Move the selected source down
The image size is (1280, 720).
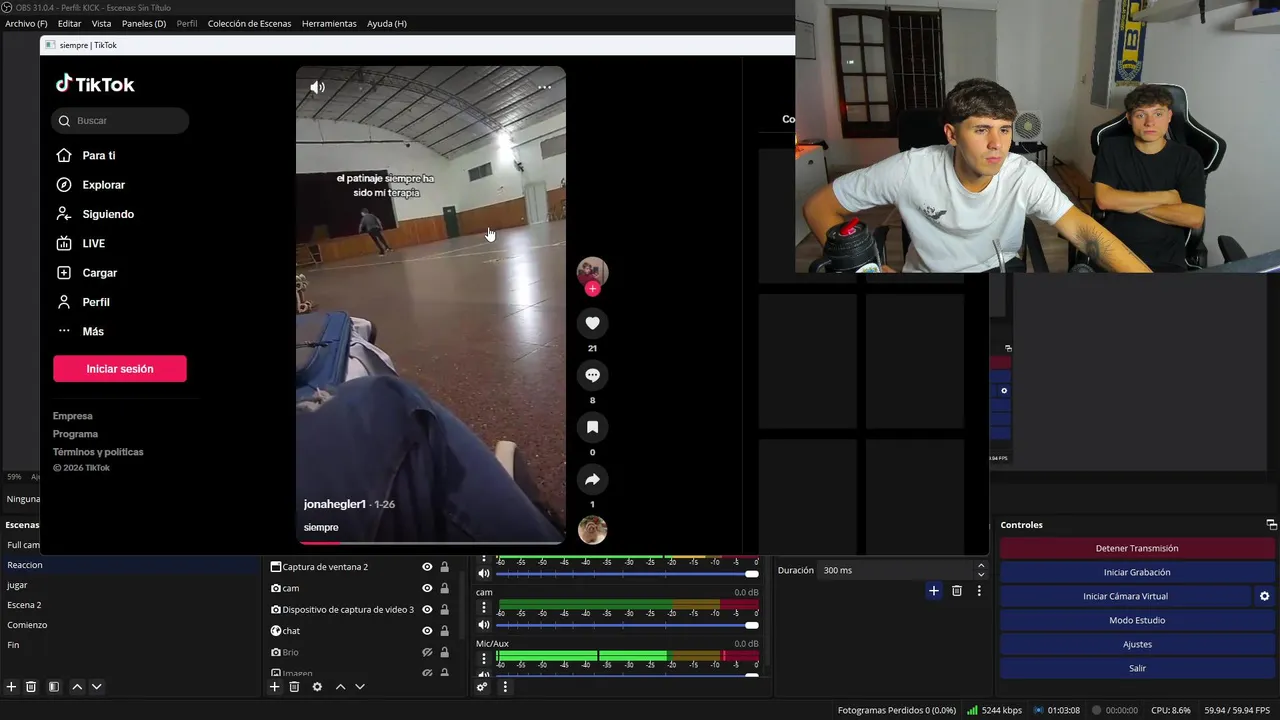(360, 687)
